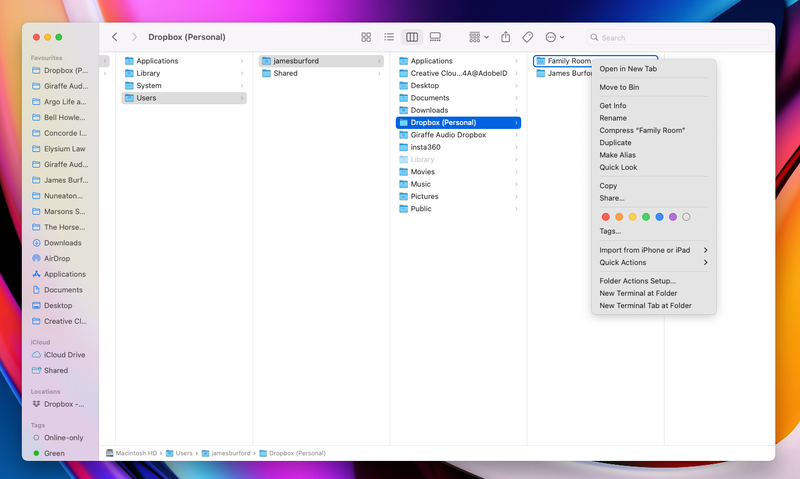Switch to icon grid view
This screenshot has width=800, height=479.
pos(366,37)
